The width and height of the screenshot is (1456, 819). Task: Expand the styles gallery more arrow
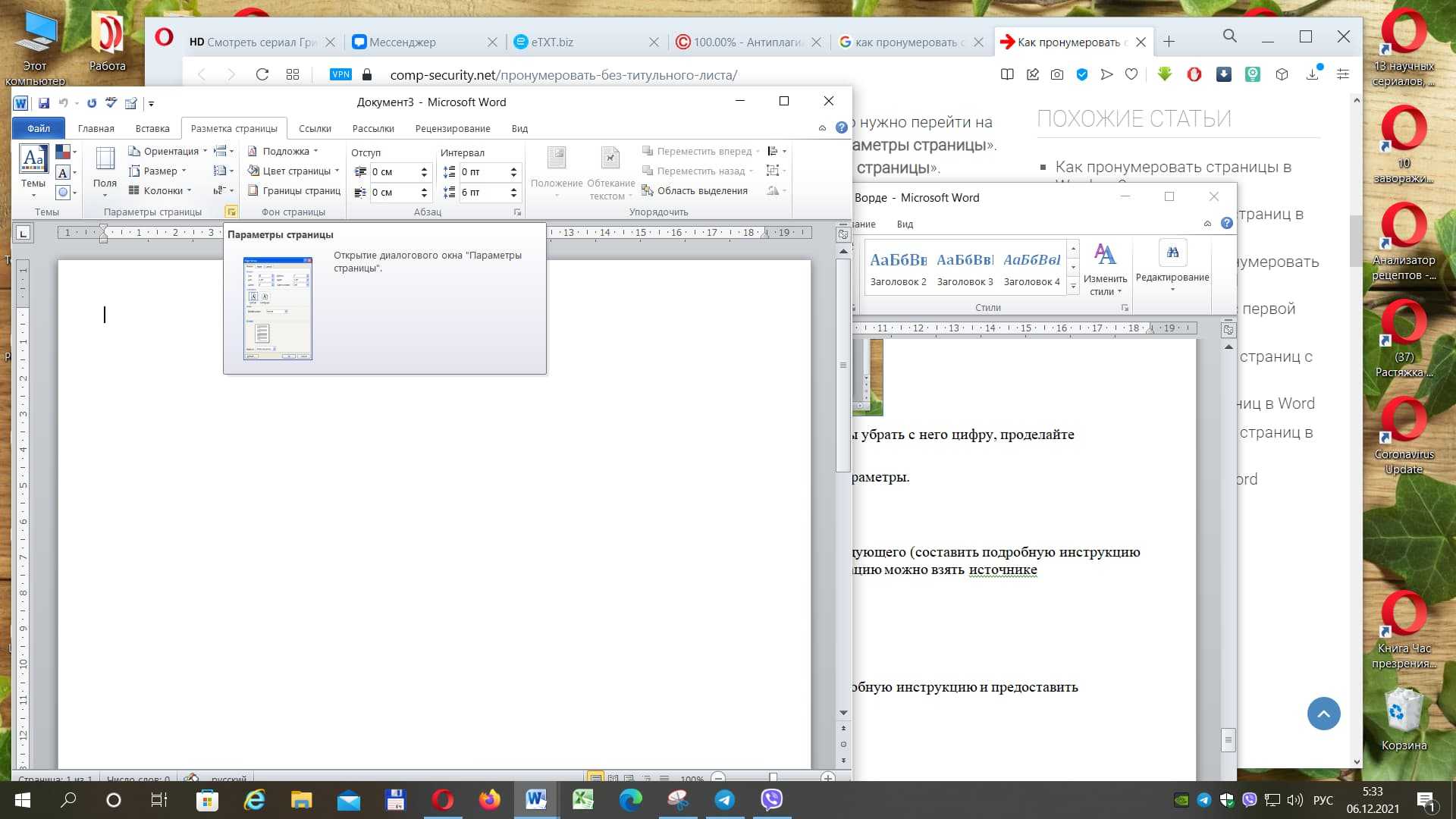click(1073, 287)
